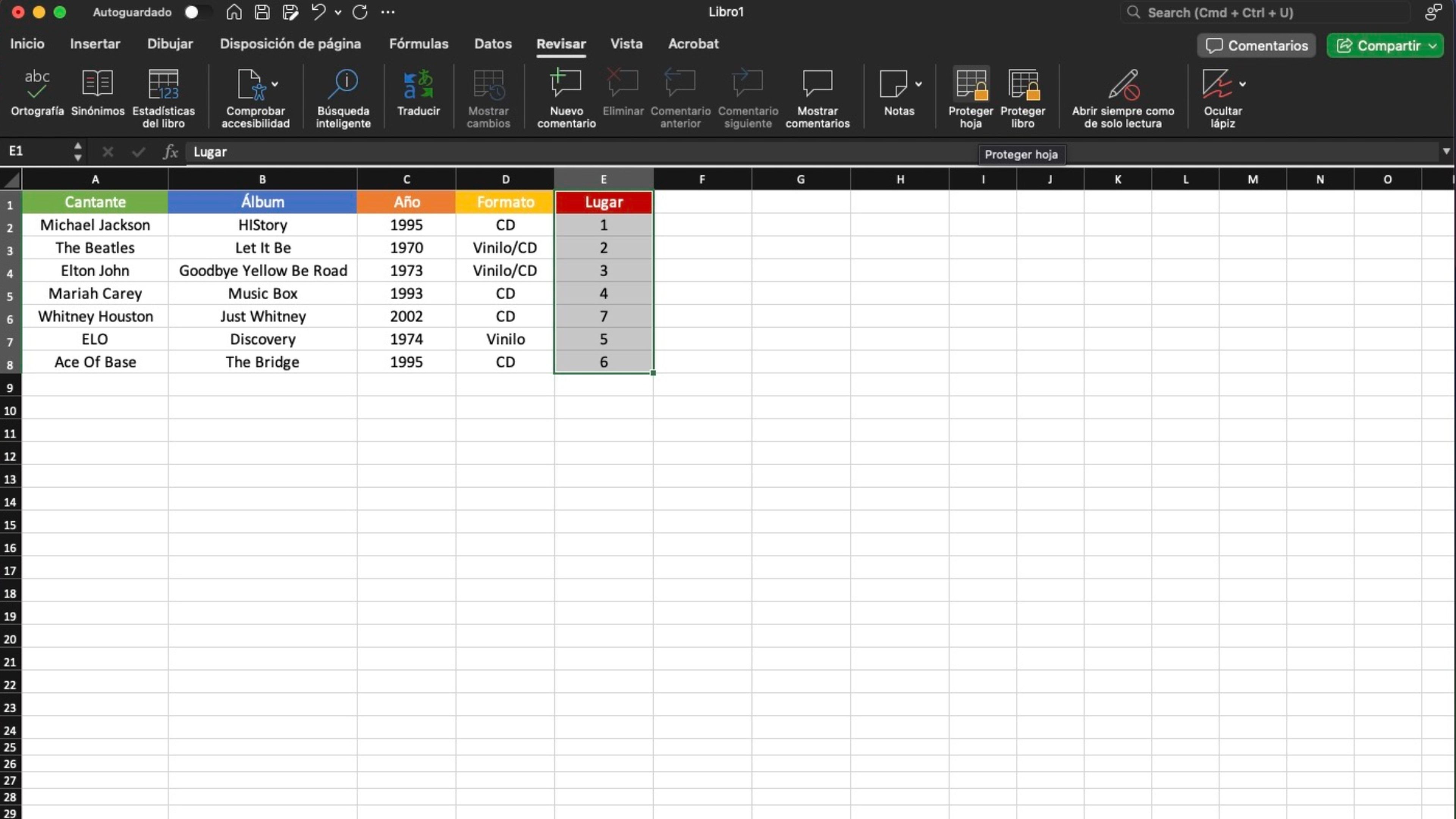Click the Select All corner triangle
Viewport: 1456px width, 819px height.
point(11,180)
